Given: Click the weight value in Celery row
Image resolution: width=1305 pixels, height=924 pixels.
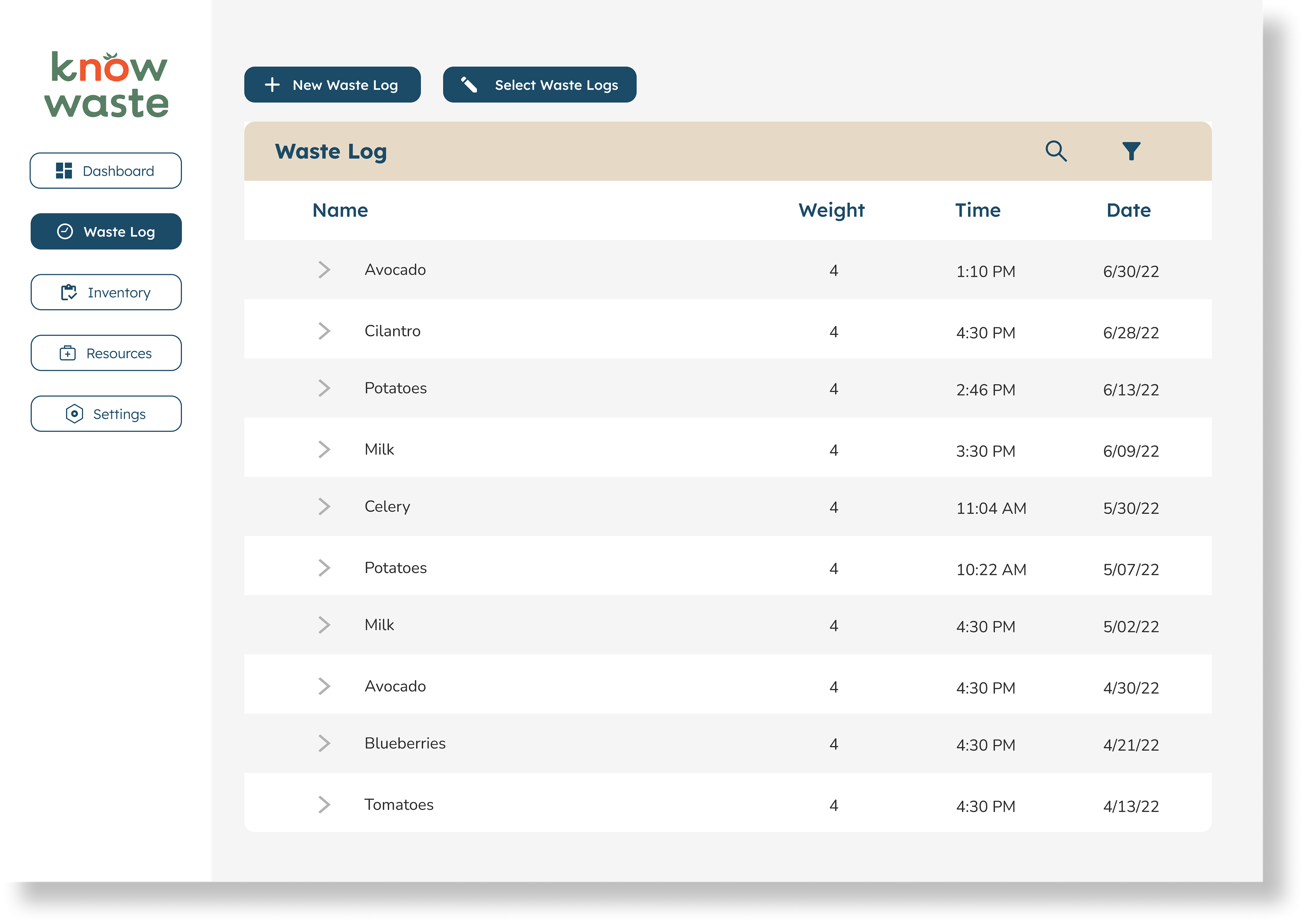Looking at the screenshot, I should pyautogui.click(x=834, y=508).
